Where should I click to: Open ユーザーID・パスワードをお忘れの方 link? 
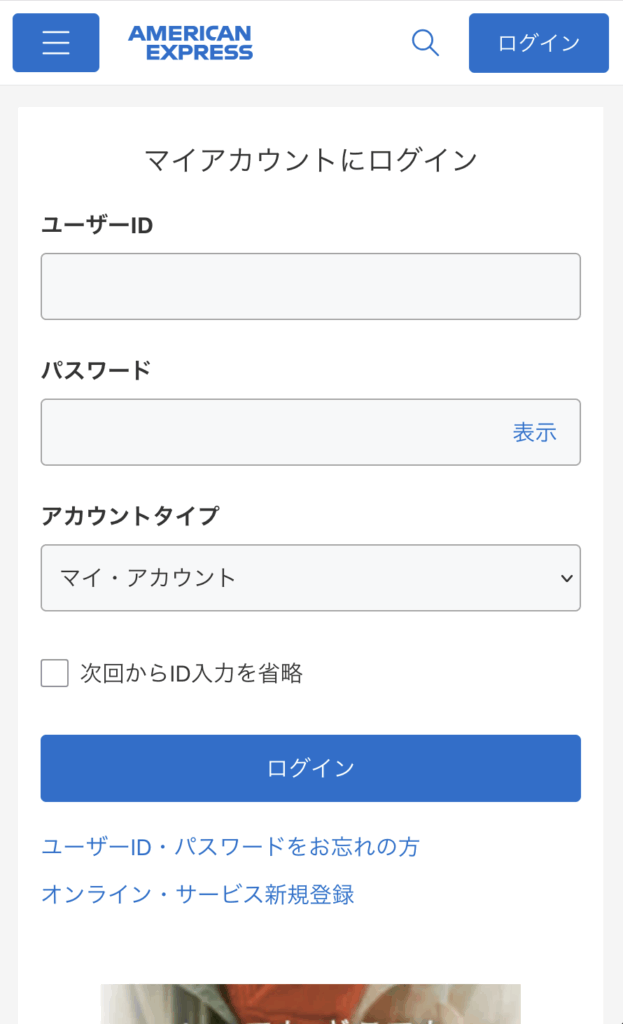point(230,847)
